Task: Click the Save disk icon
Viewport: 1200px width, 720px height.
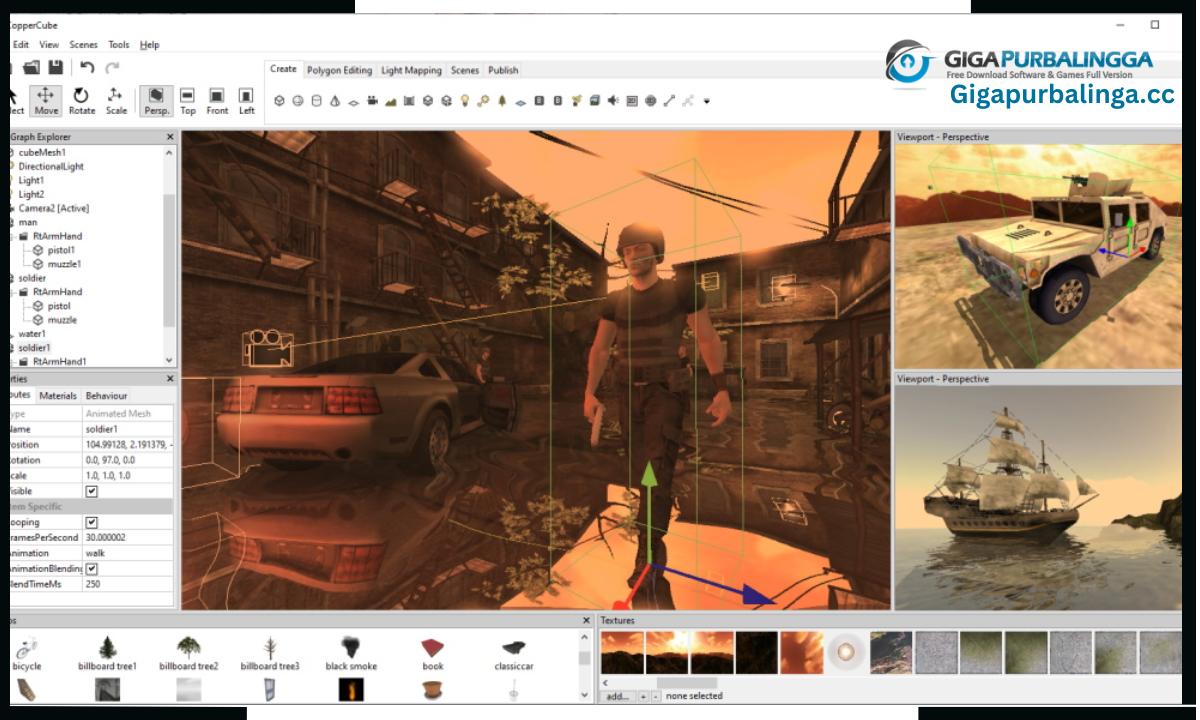Action: 55,67
